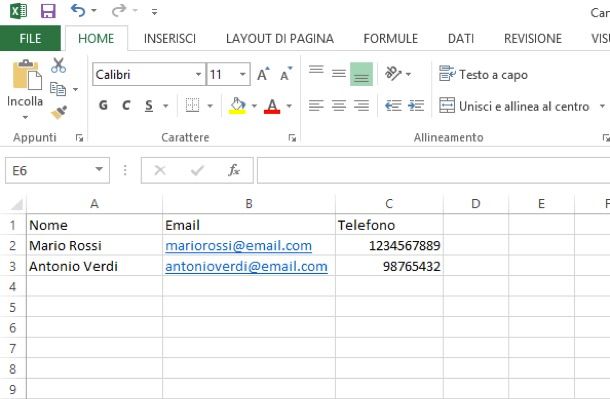Center text horizontally
This screenshot has width=610, height=399.
(x=339, y=105)
